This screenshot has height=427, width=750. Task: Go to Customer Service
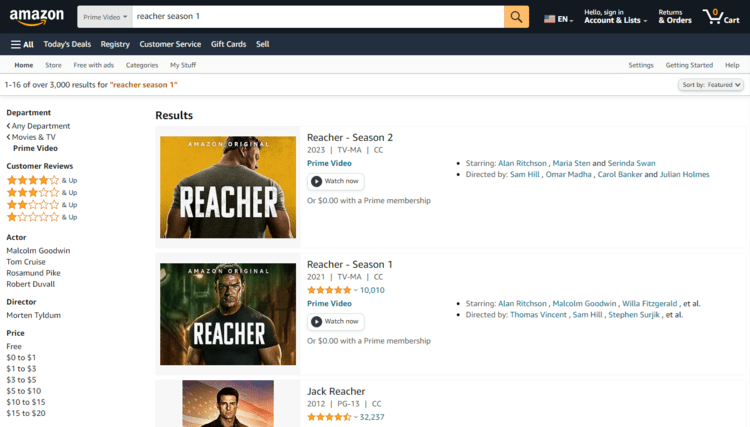tap(170, 44)
